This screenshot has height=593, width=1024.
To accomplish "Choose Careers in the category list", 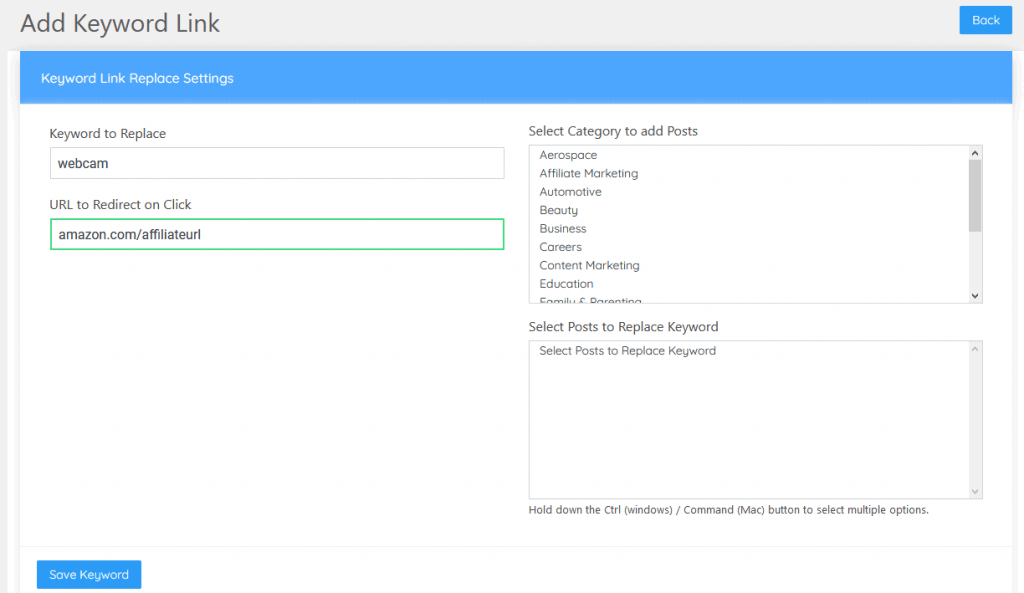I will click(x=560, y=247).
